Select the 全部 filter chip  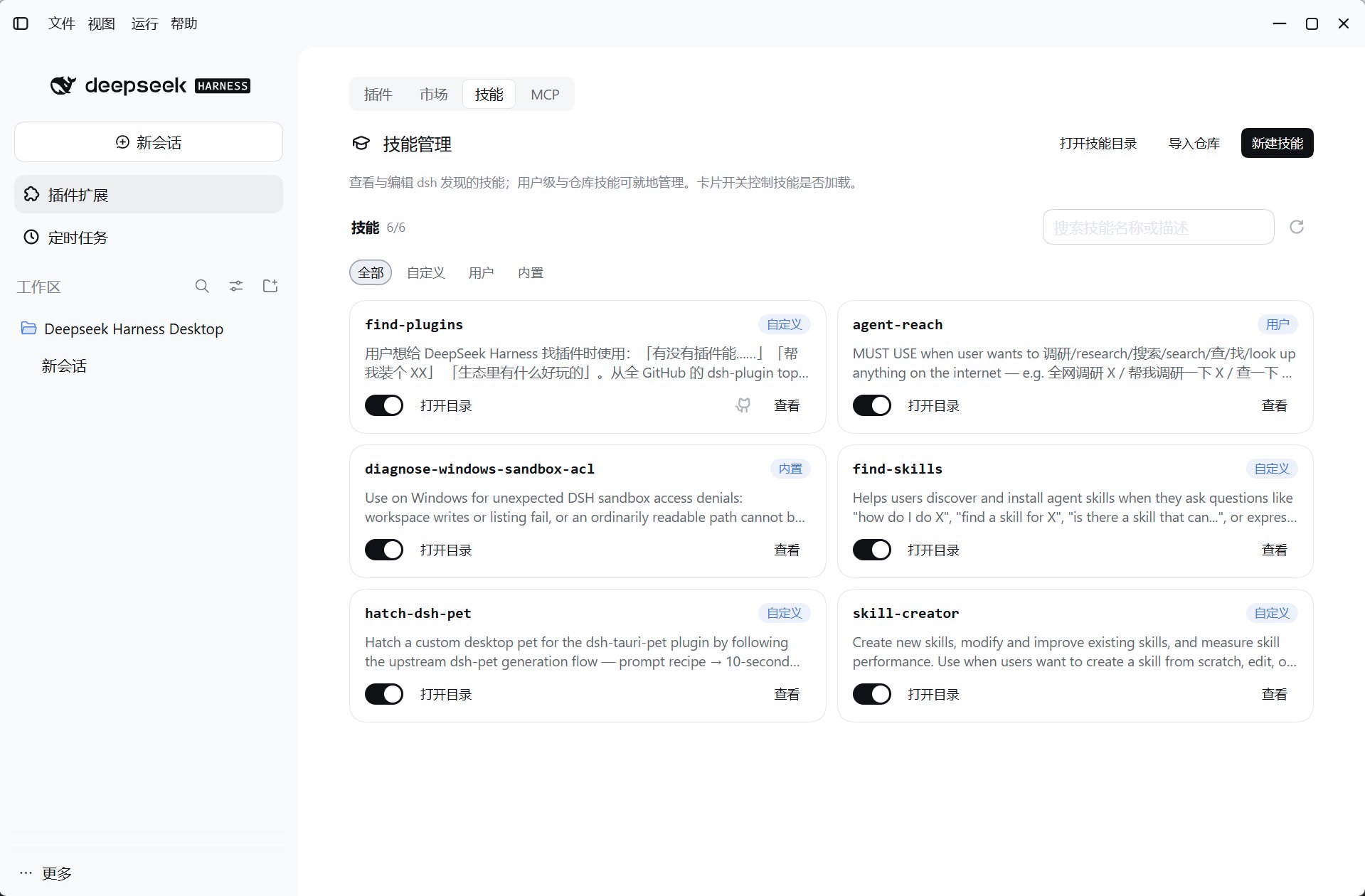click(x=371, y=272)
